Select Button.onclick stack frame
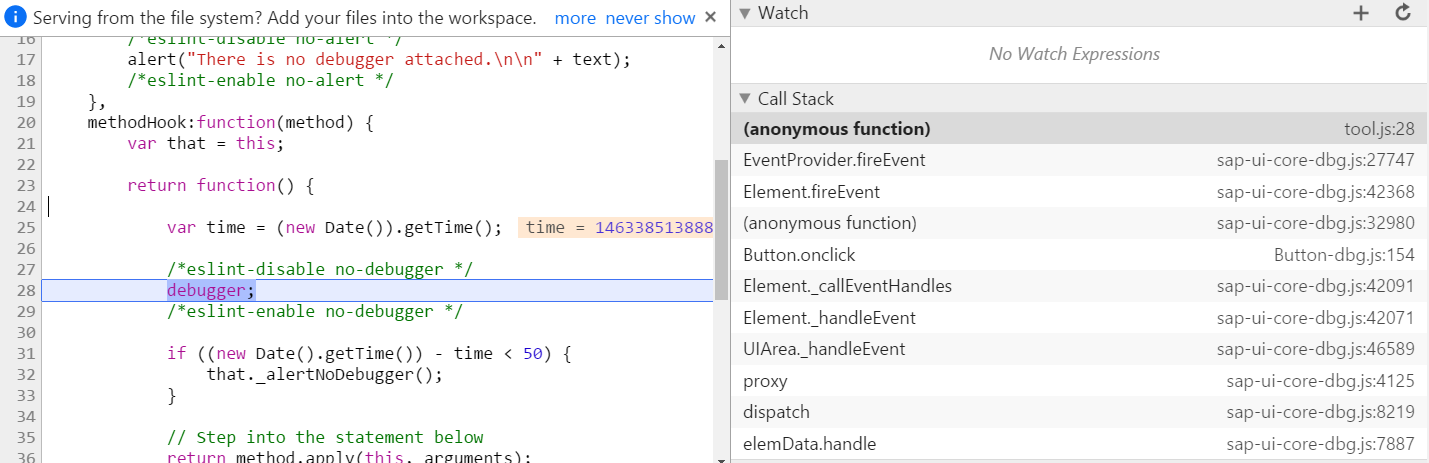 [x=1079, y=255]
